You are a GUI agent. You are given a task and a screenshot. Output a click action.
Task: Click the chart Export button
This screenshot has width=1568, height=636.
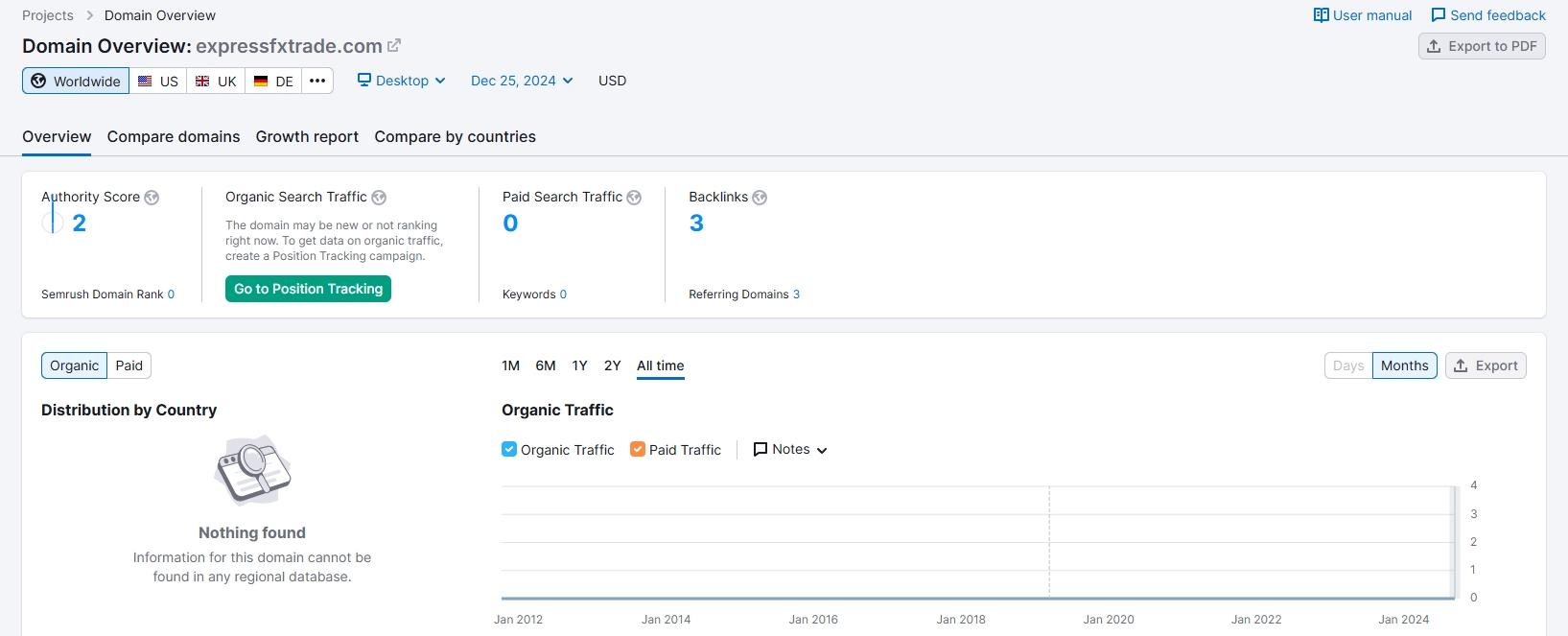(1486, 365)
